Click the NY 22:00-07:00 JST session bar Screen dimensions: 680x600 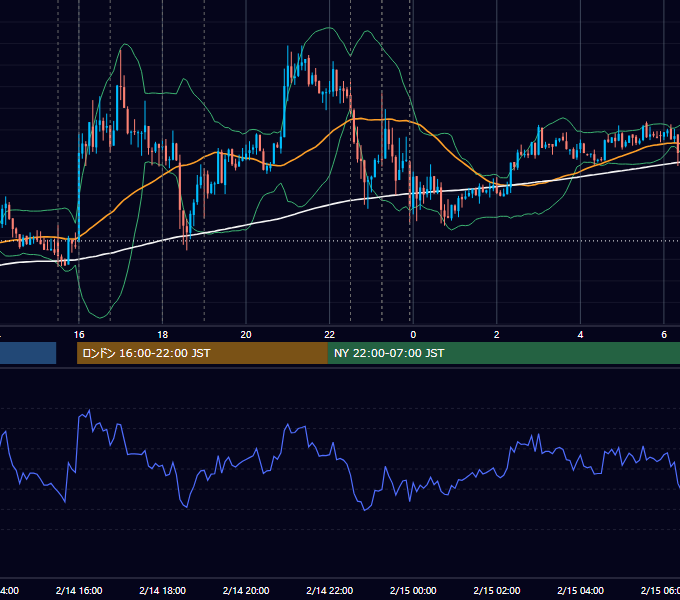503,353
